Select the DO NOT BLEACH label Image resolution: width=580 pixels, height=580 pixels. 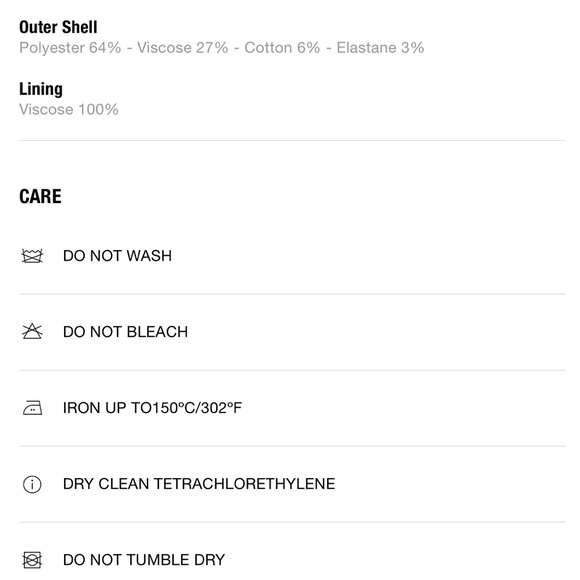pos(125,332)
